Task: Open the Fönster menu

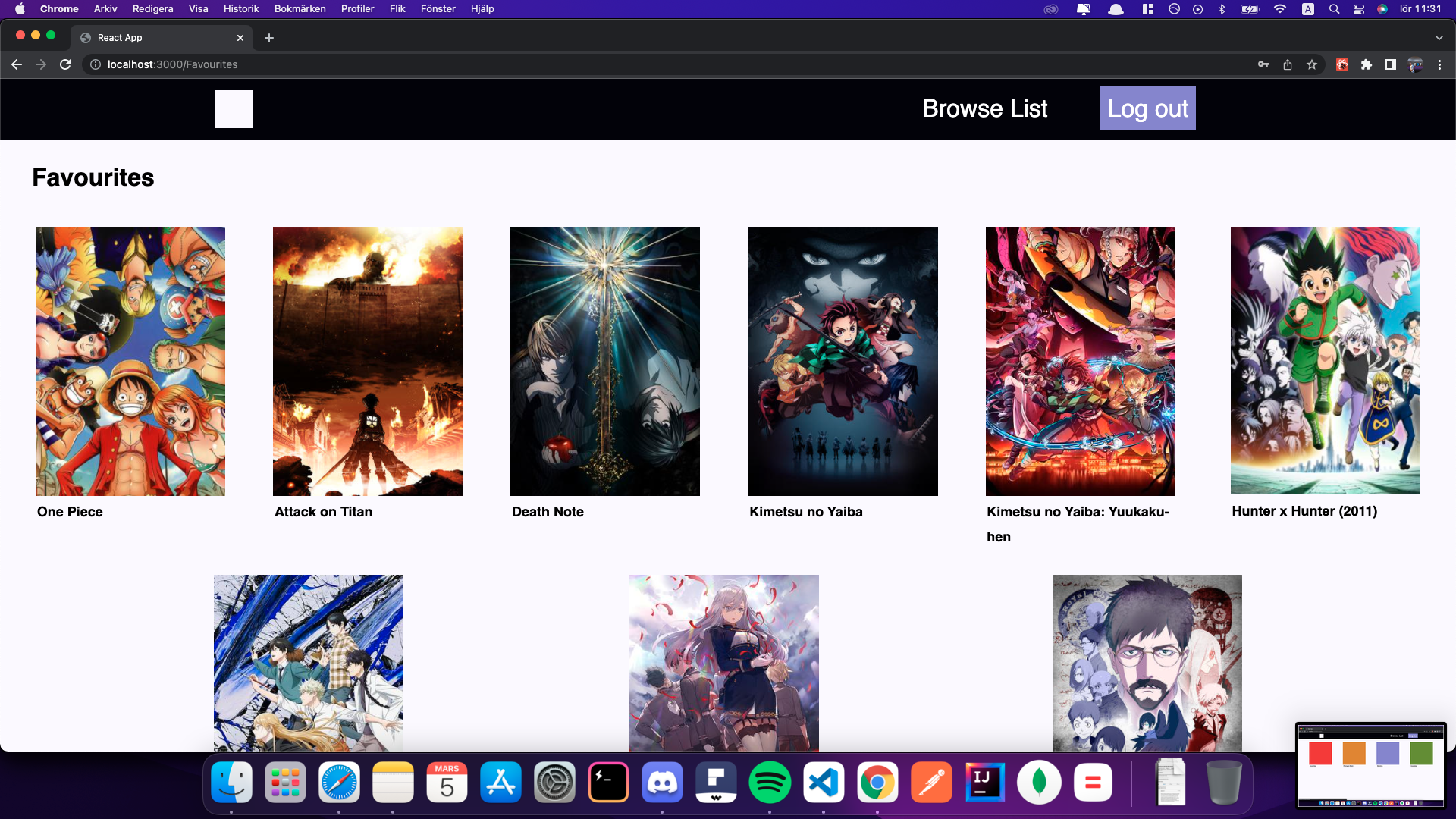Action: (x=438, y=8)
